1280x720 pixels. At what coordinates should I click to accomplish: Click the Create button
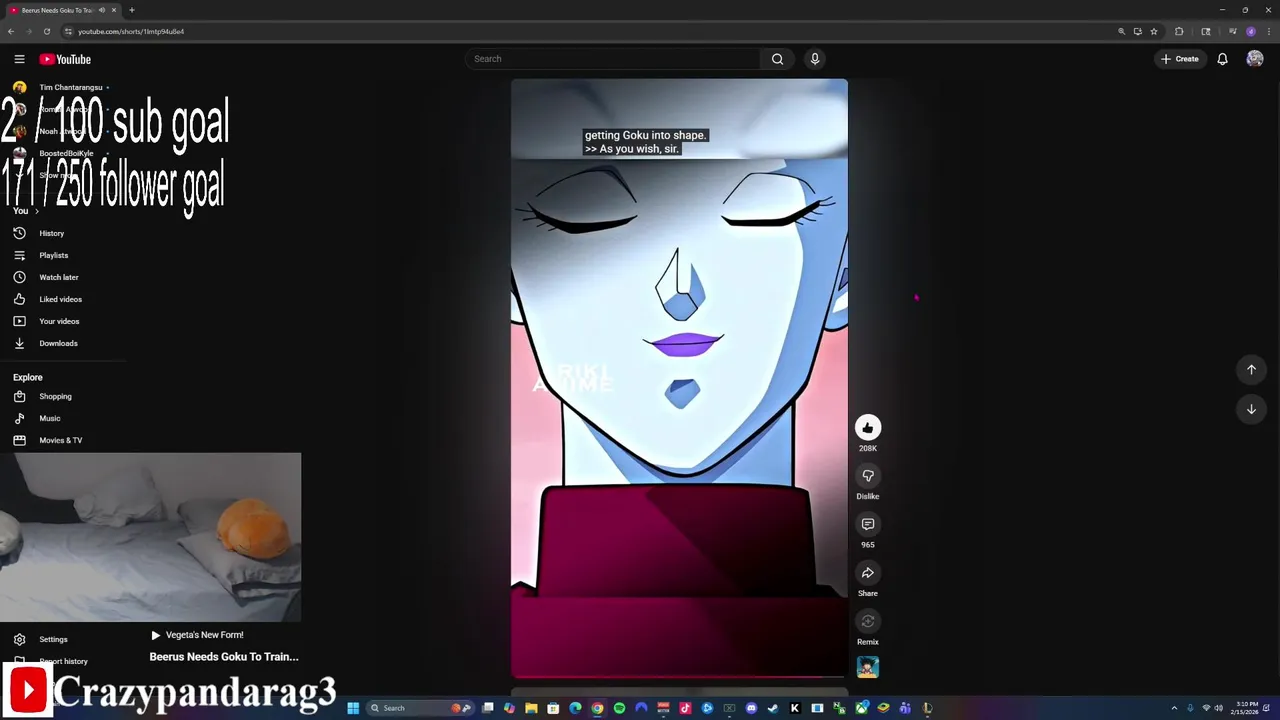click(1180, 59)
